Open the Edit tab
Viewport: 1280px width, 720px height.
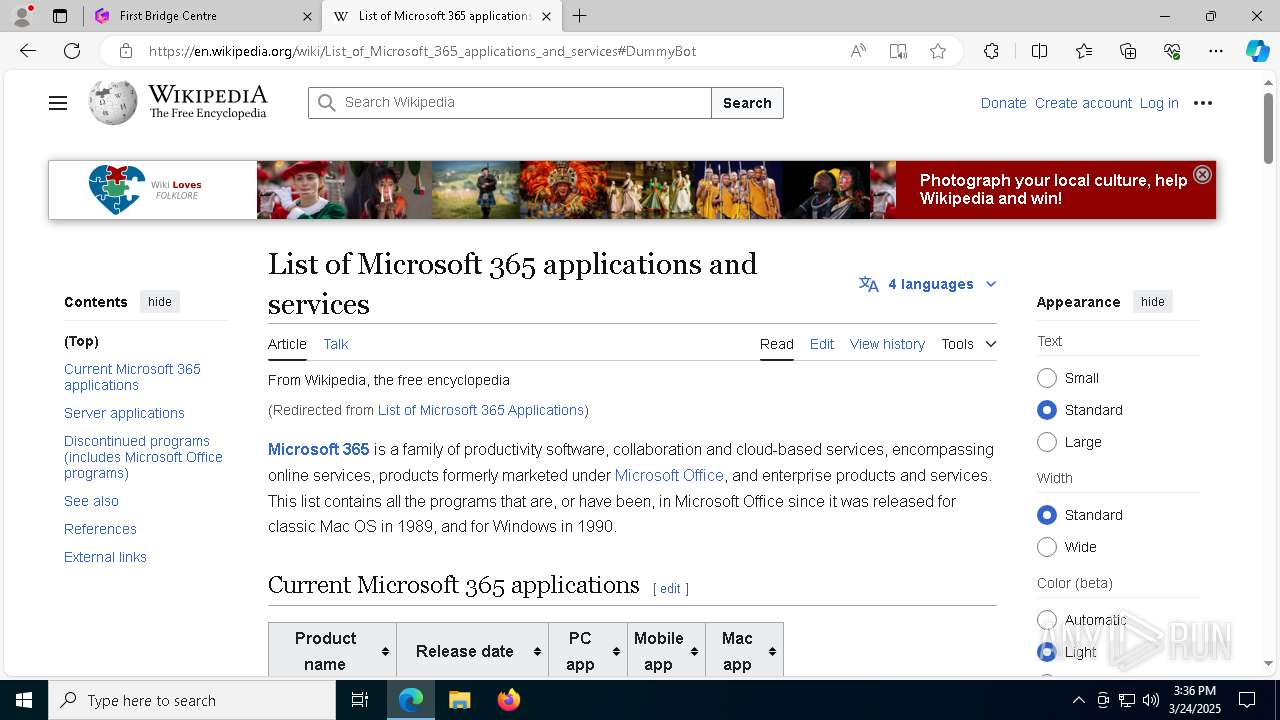[x=822, y=344]
